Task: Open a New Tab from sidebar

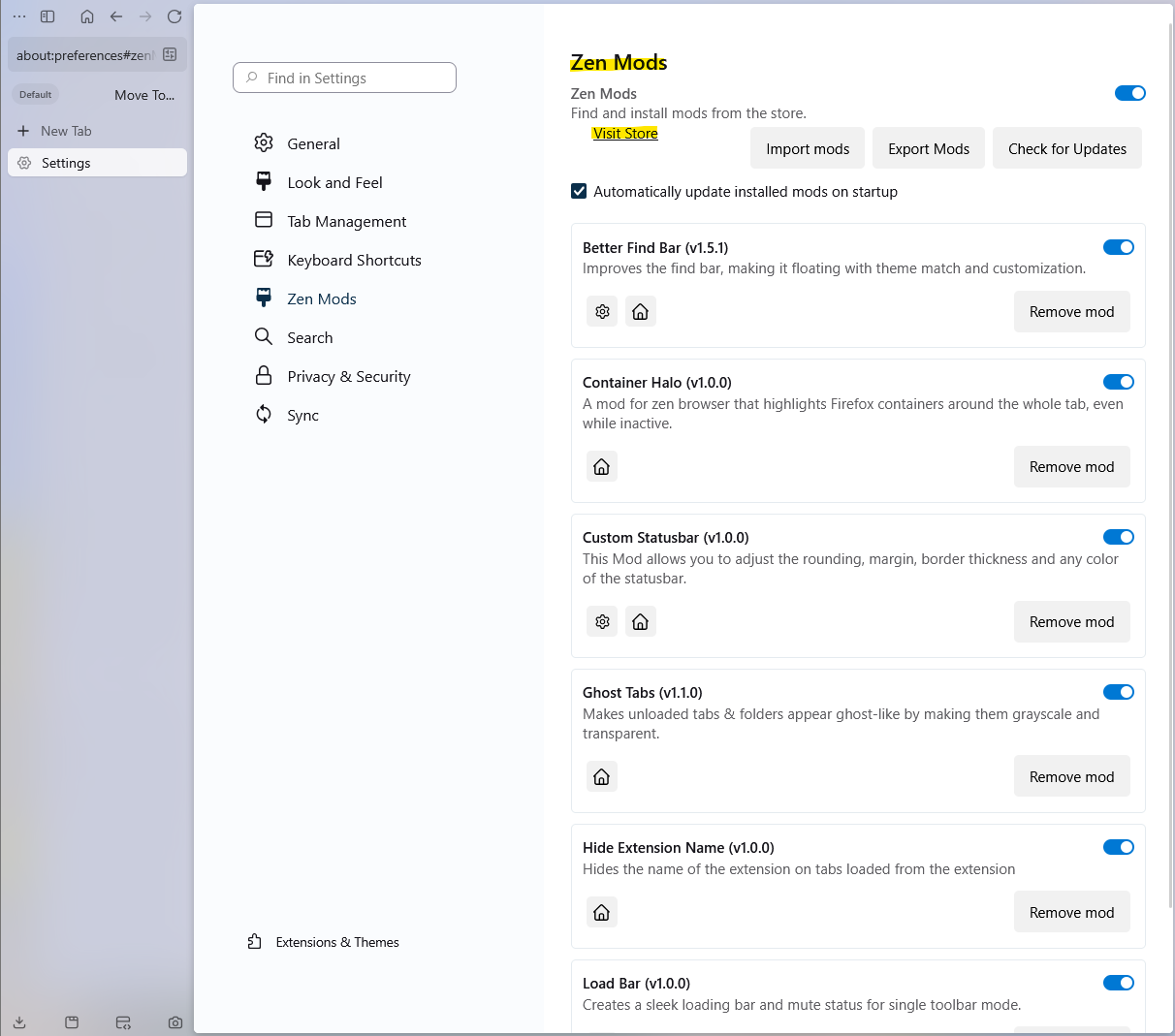Action: 97,131
